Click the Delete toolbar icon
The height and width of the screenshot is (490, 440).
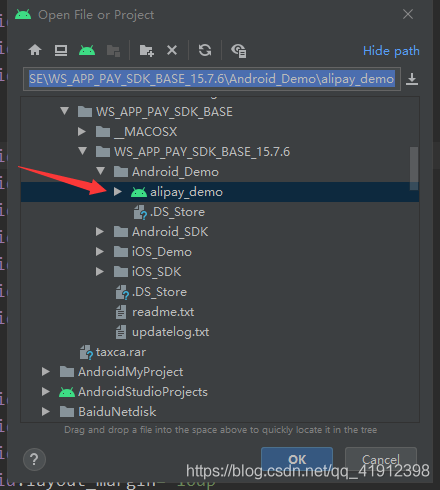click(172, 50)
